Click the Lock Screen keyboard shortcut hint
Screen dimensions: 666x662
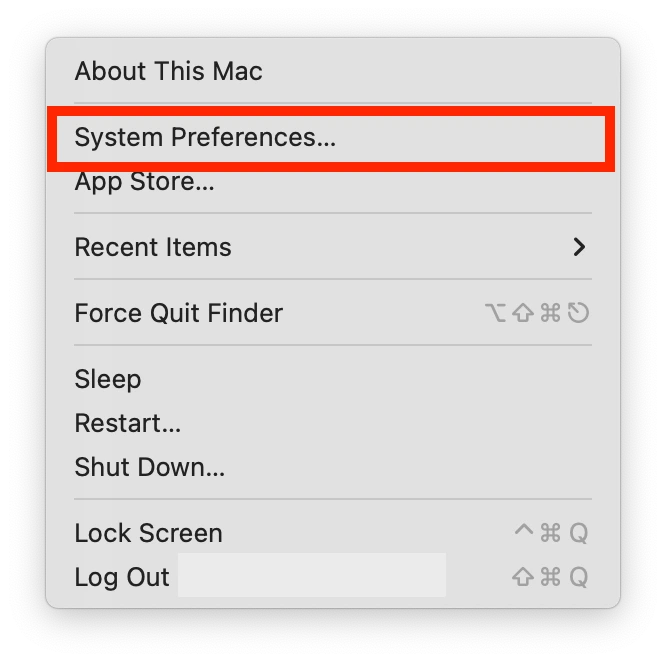pyautogui.click(x=551, y=533)
